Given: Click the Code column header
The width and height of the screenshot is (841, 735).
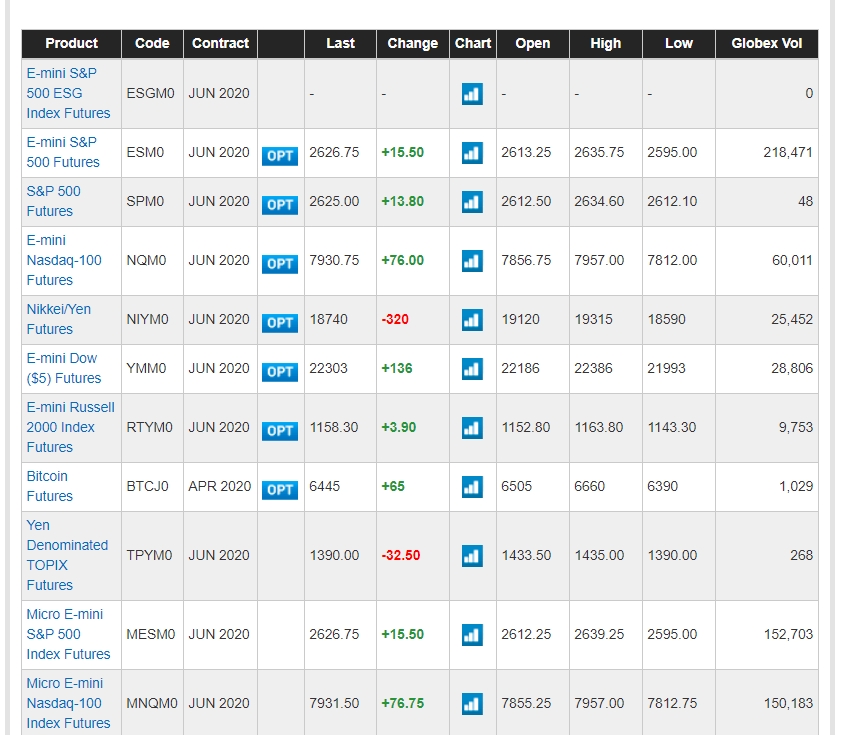Looking at the screenshot, I should [x=152, y=43].
